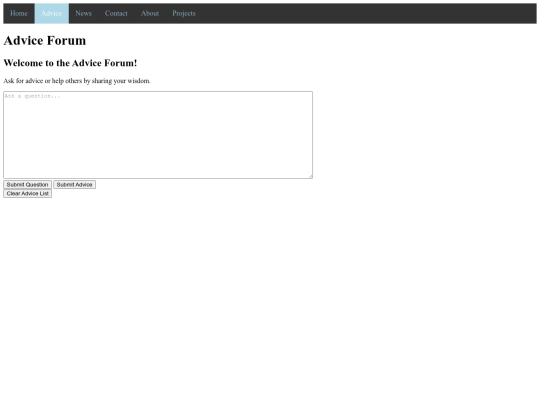This screenshot has width=540, height=405.
Task: Click the textarea resize handle corner
Action: (x=310, y=176)
